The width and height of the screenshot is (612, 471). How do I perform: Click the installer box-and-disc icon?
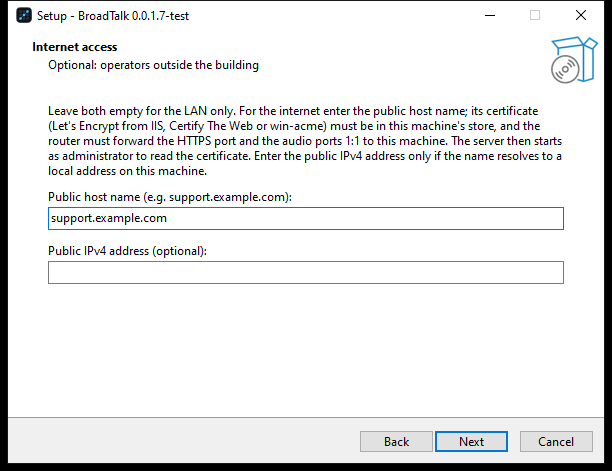tap(574, 60)
